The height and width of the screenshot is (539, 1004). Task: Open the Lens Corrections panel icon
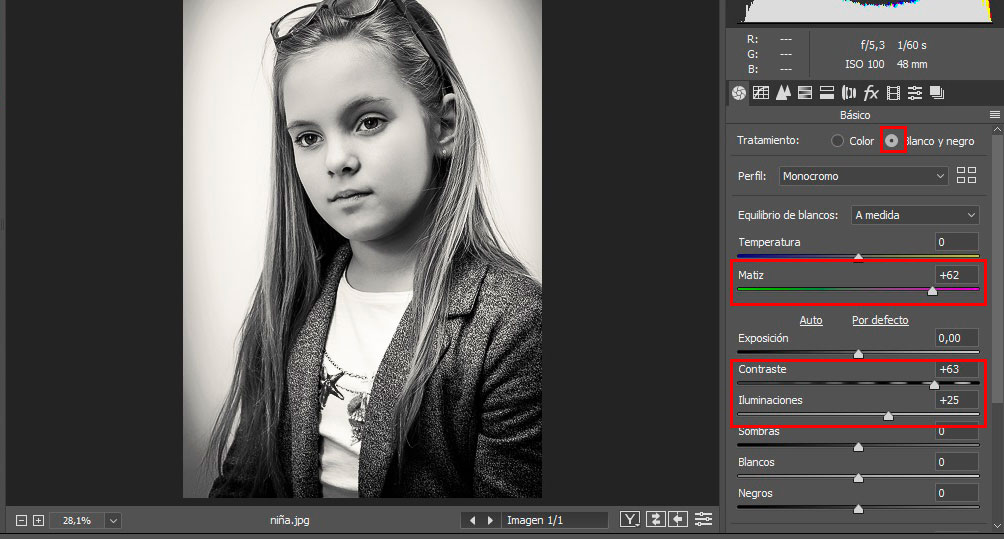coord(849,93)
